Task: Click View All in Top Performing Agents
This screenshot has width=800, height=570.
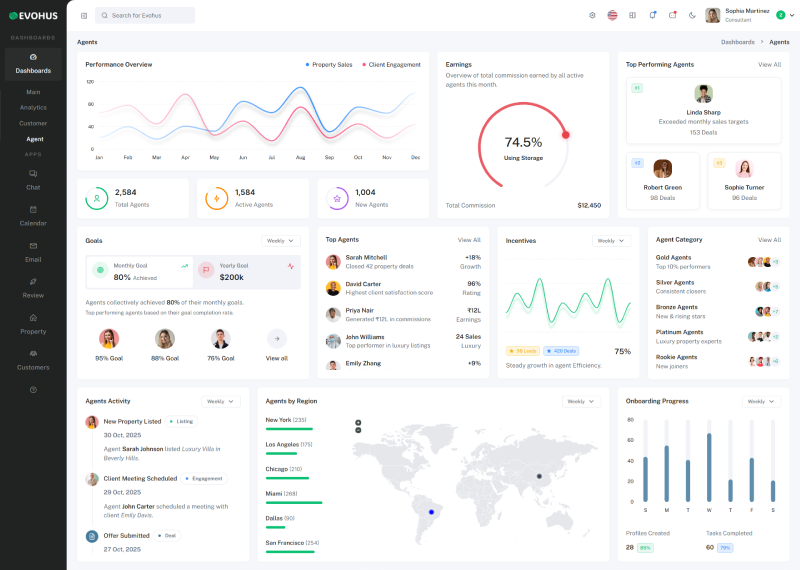Action: [769, 64]
